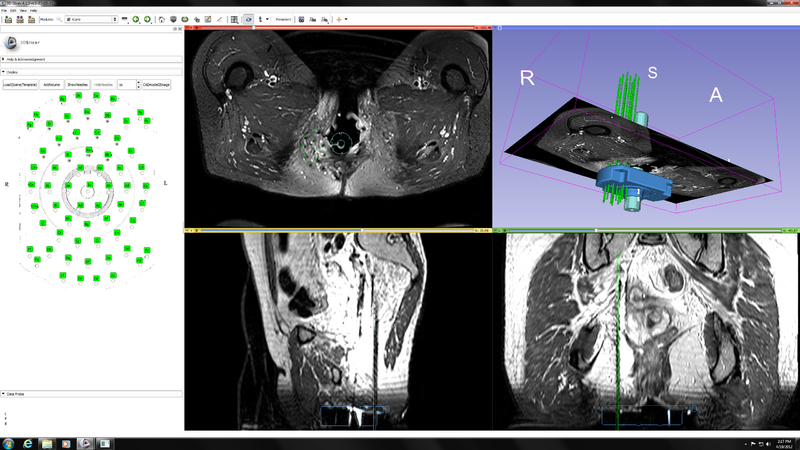The image size is (800, 450).
Task: Click the Windows Start button
Action: 8,442
